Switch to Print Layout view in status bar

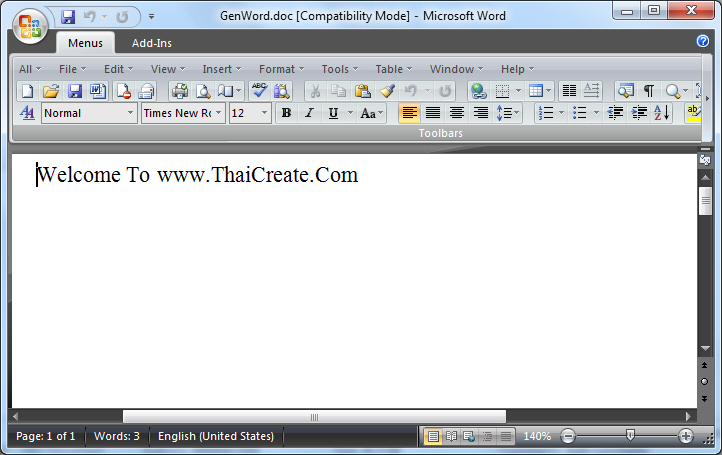pyautogui.click(x=433, y=436)
